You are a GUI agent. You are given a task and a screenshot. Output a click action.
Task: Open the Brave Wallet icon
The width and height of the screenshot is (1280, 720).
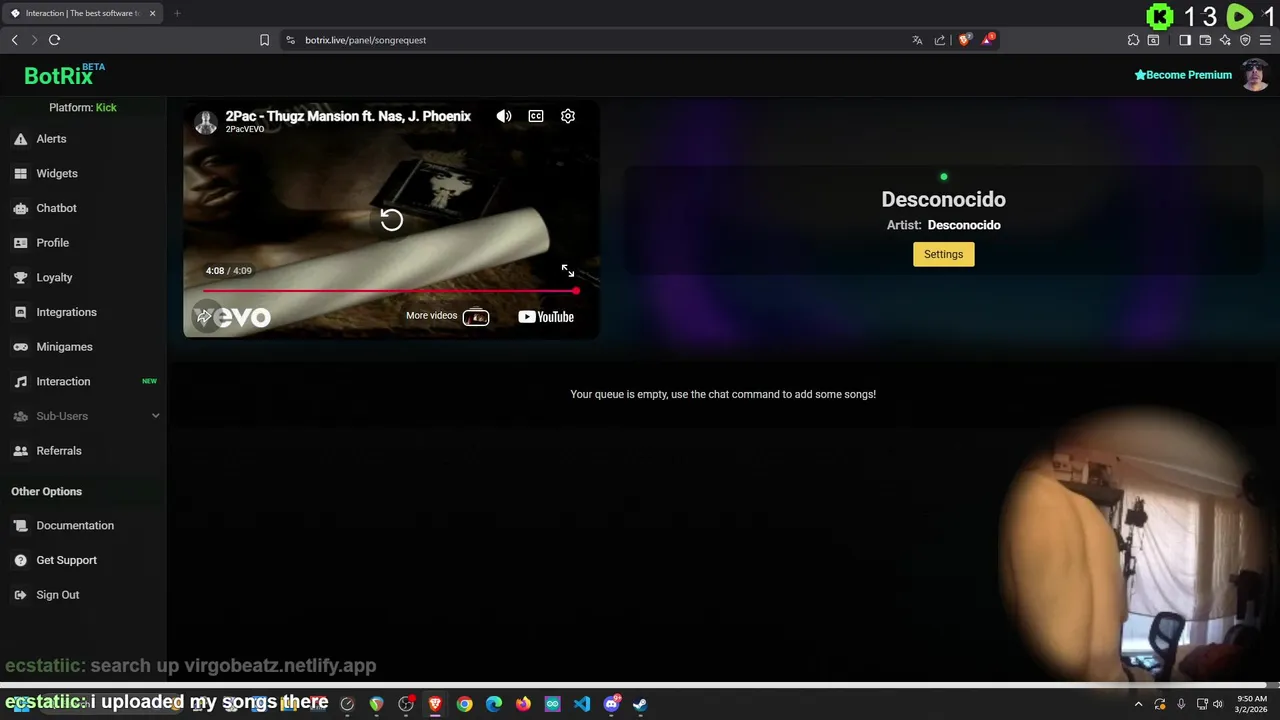[1205, 40]
